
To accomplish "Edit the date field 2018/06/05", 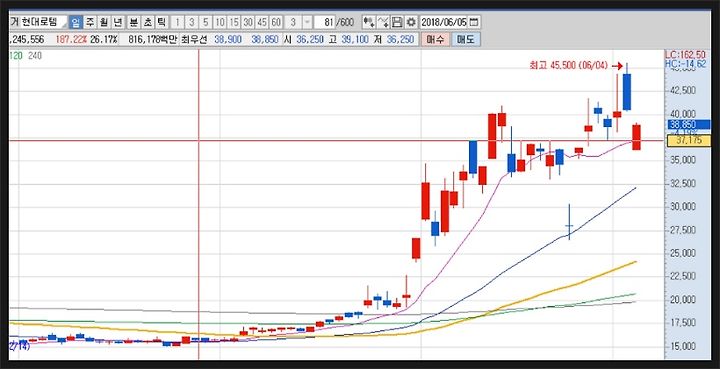I will pyautogui.click(x=444, y=22).
